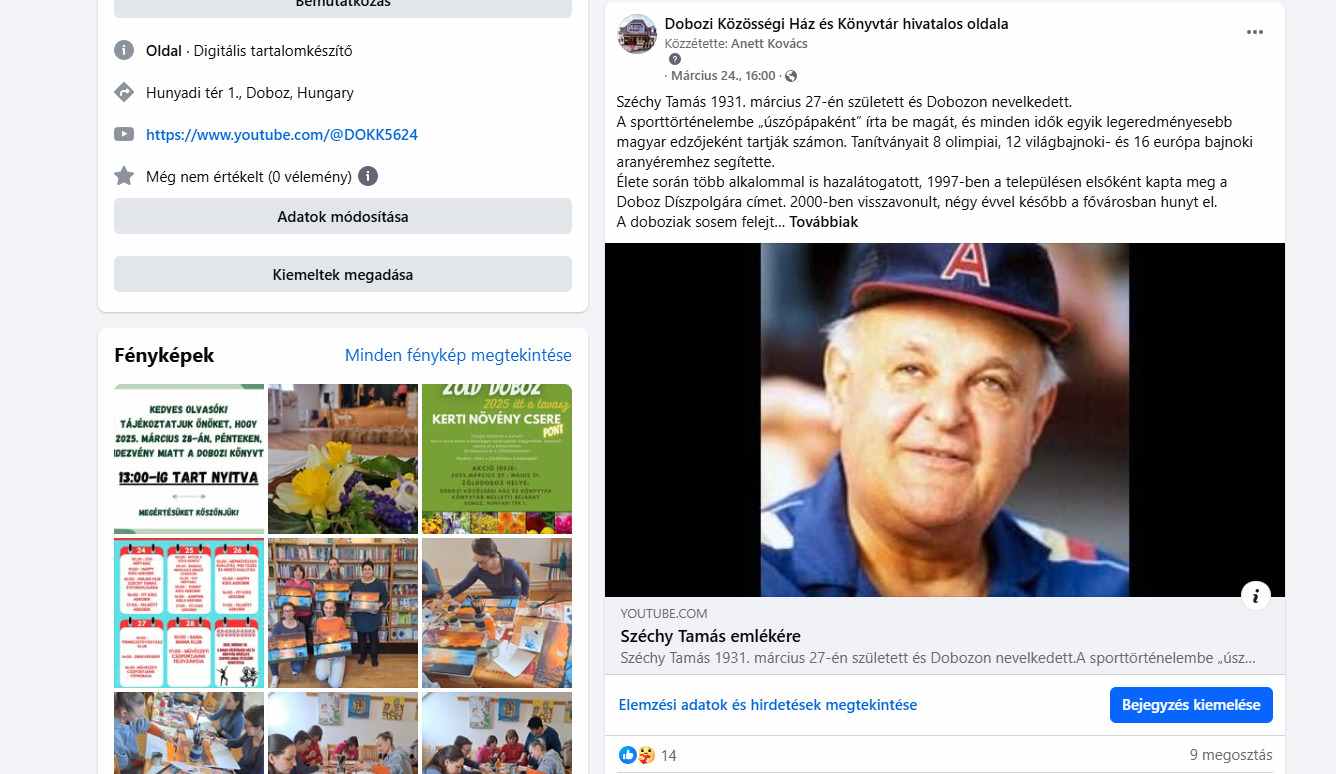Click the like reaction icon on the post

coord(627,755)
